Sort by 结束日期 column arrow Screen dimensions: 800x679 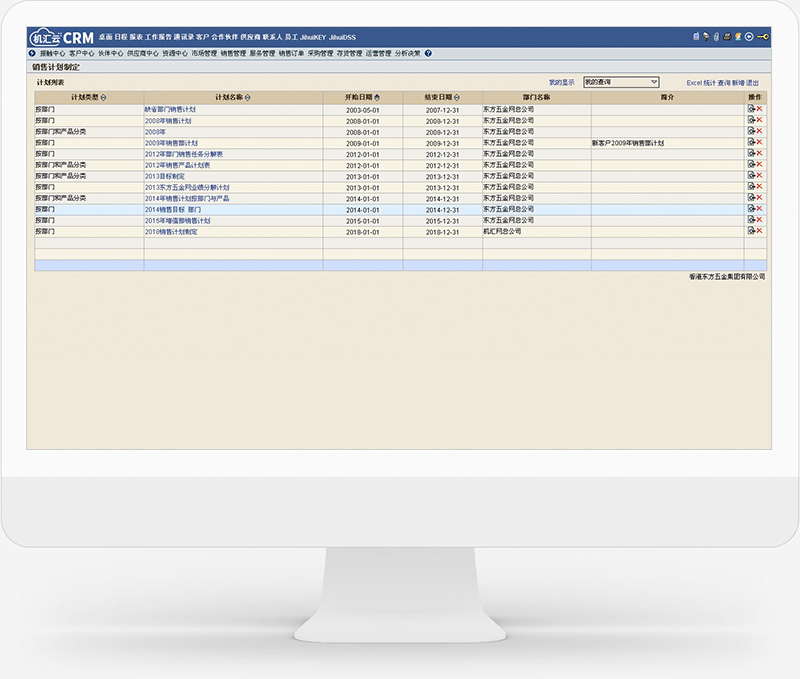[x=456, y=97]
